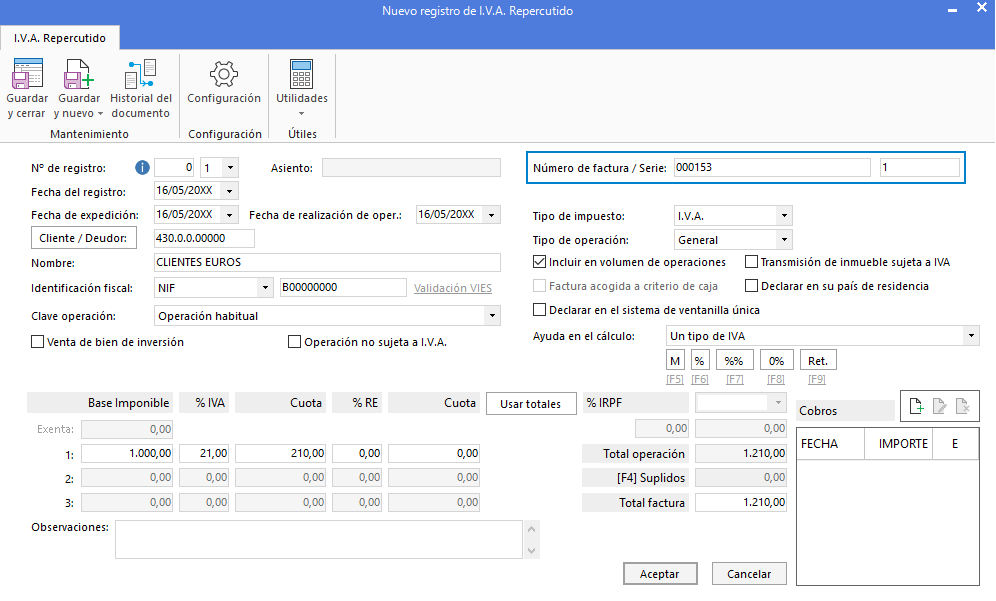The width and height of the screenshot is (996, 601).
Task: Expand Utilidades dropdown arrow
Action: coord(302,114)
